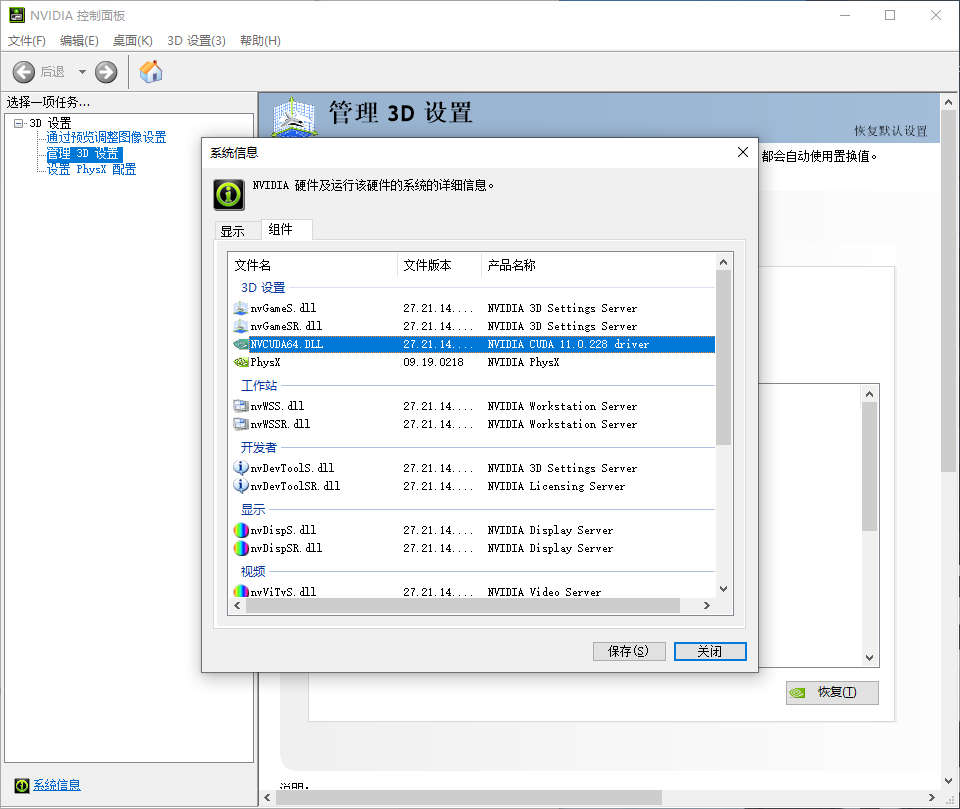Image resolution: width=960 pixels, height=809 pixels.
Task: Open the 编辑(E) menu
Action: coord(79,40)
